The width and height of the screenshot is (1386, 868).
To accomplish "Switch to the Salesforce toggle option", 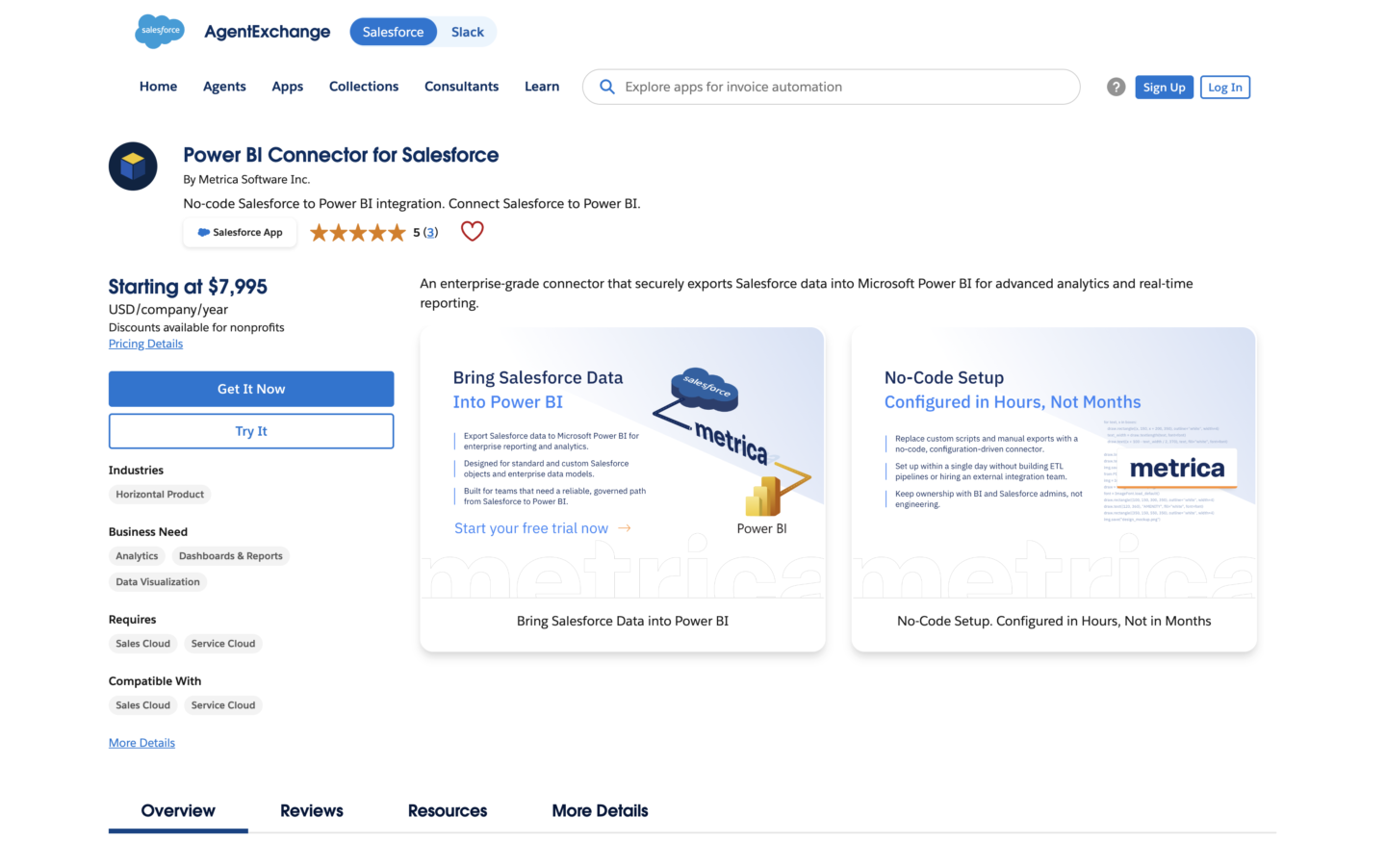I will tap(393, 32).
